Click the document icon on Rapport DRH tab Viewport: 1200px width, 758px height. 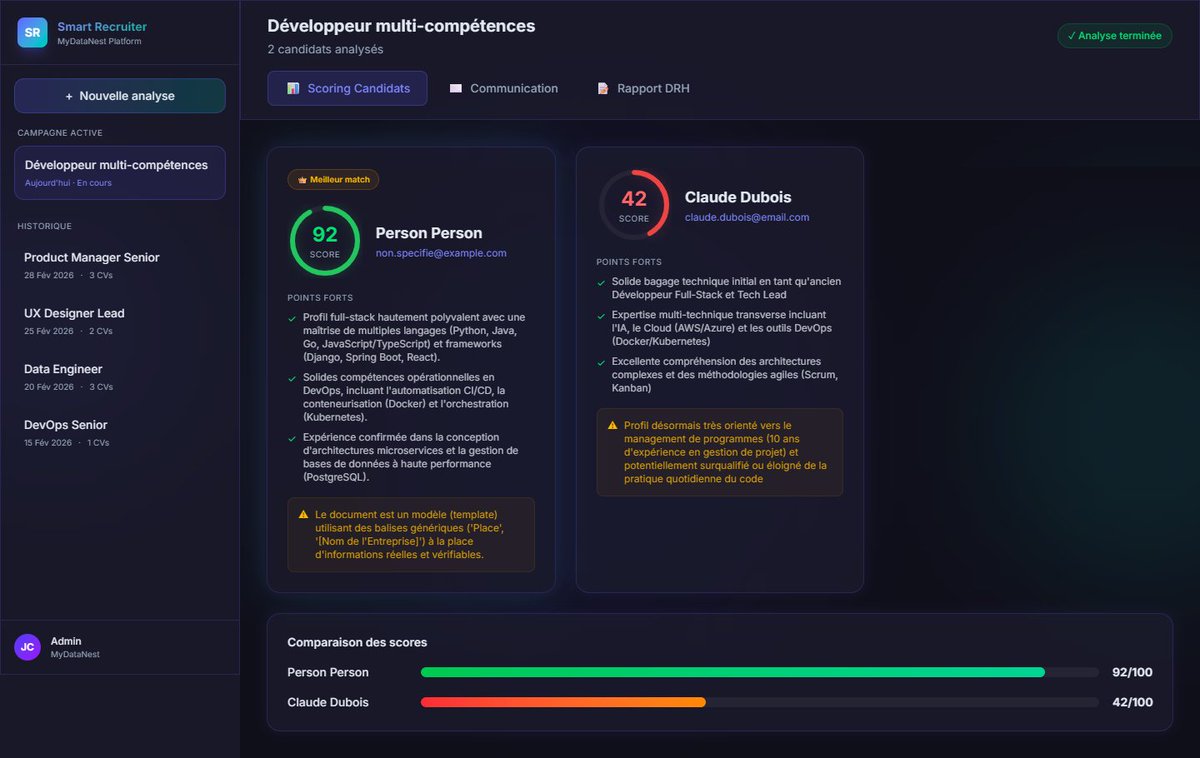pyautogui.click(x=603, y=88)
